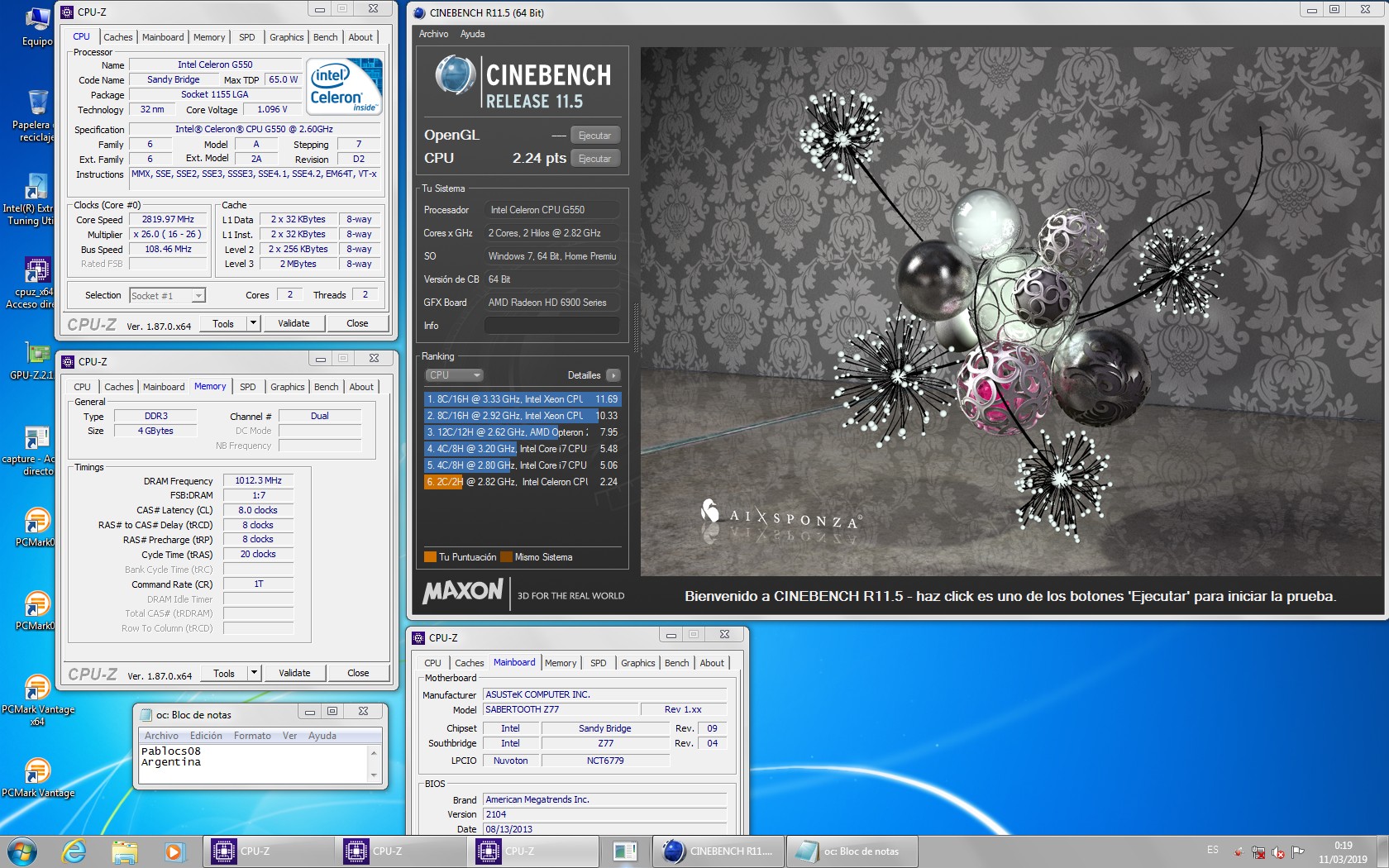
Task: Open the PCMark Vantage x64 shortcut
Action: point(37,700)
